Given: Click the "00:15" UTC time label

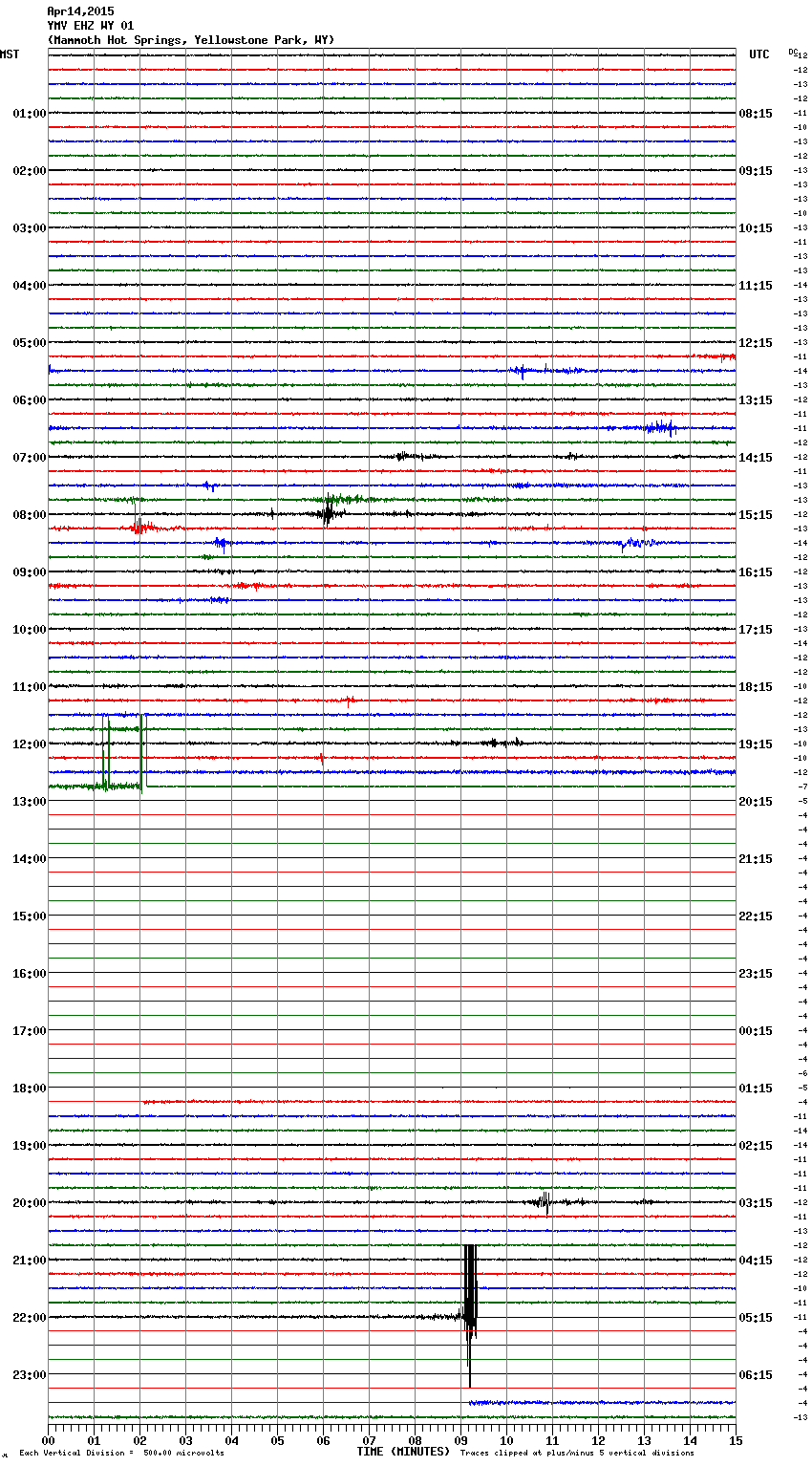Looking at the screenshot, I should click(756, 1031).
